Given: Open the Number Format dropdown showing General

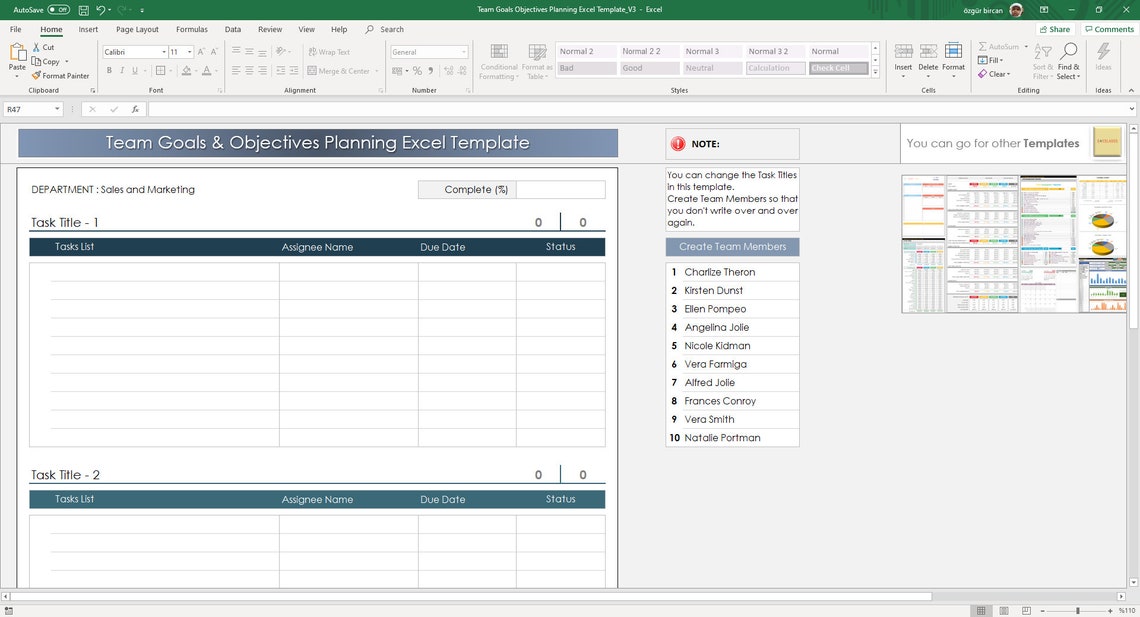Looking at the screenshot, I should tap(428, 51).
